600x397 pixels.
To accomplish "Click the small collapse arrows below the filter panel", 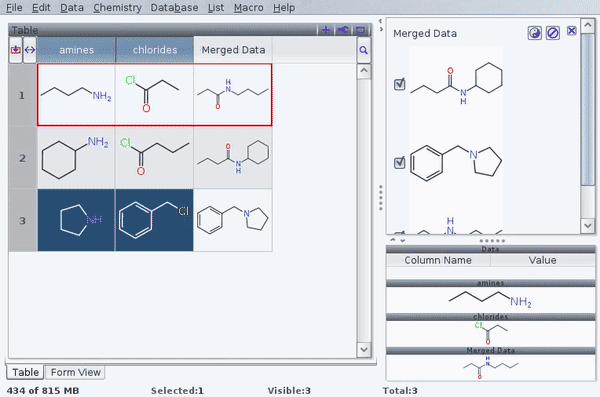I will 398,240.
